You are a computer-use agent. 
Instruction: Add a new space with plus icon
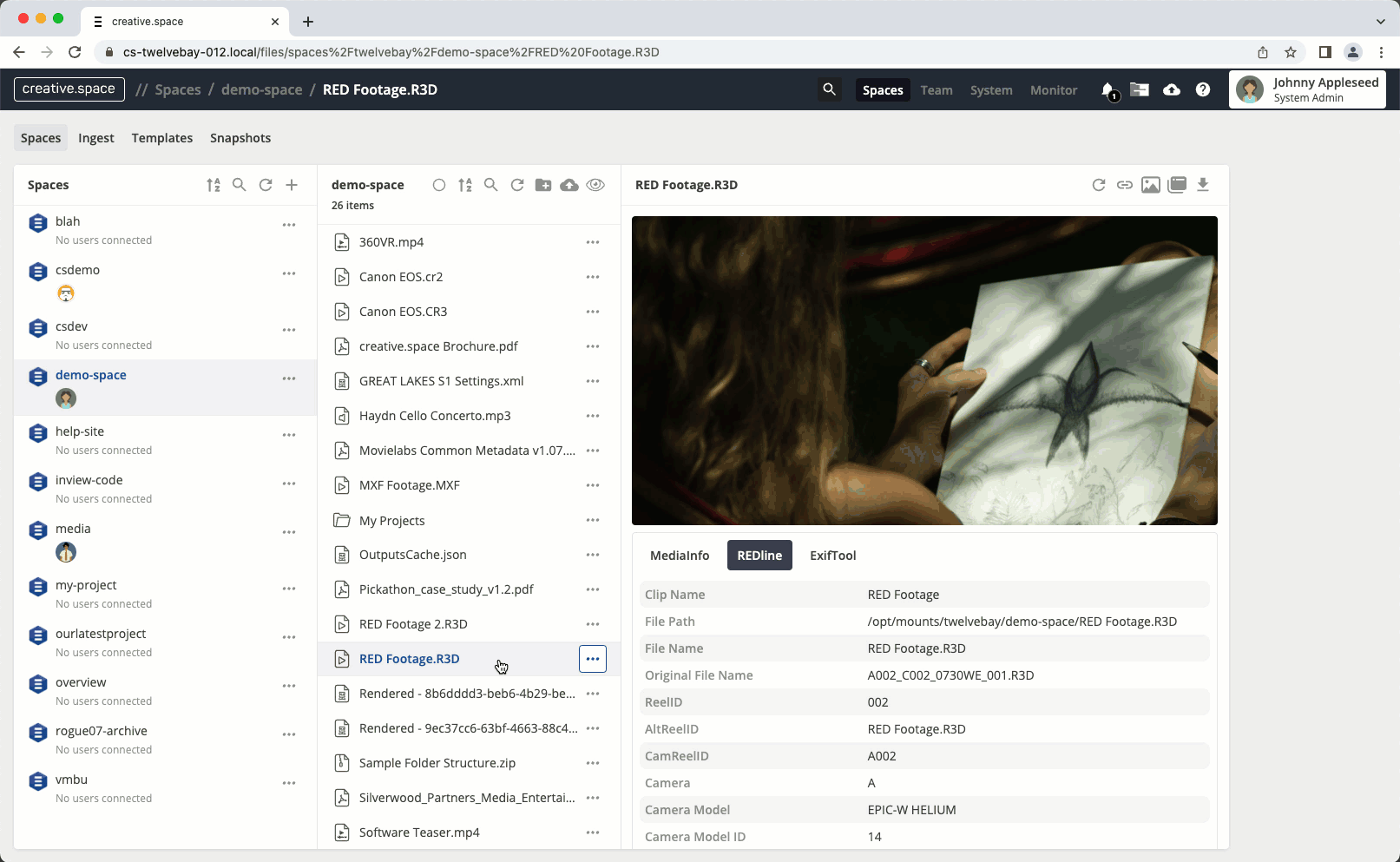coord(292,185)
